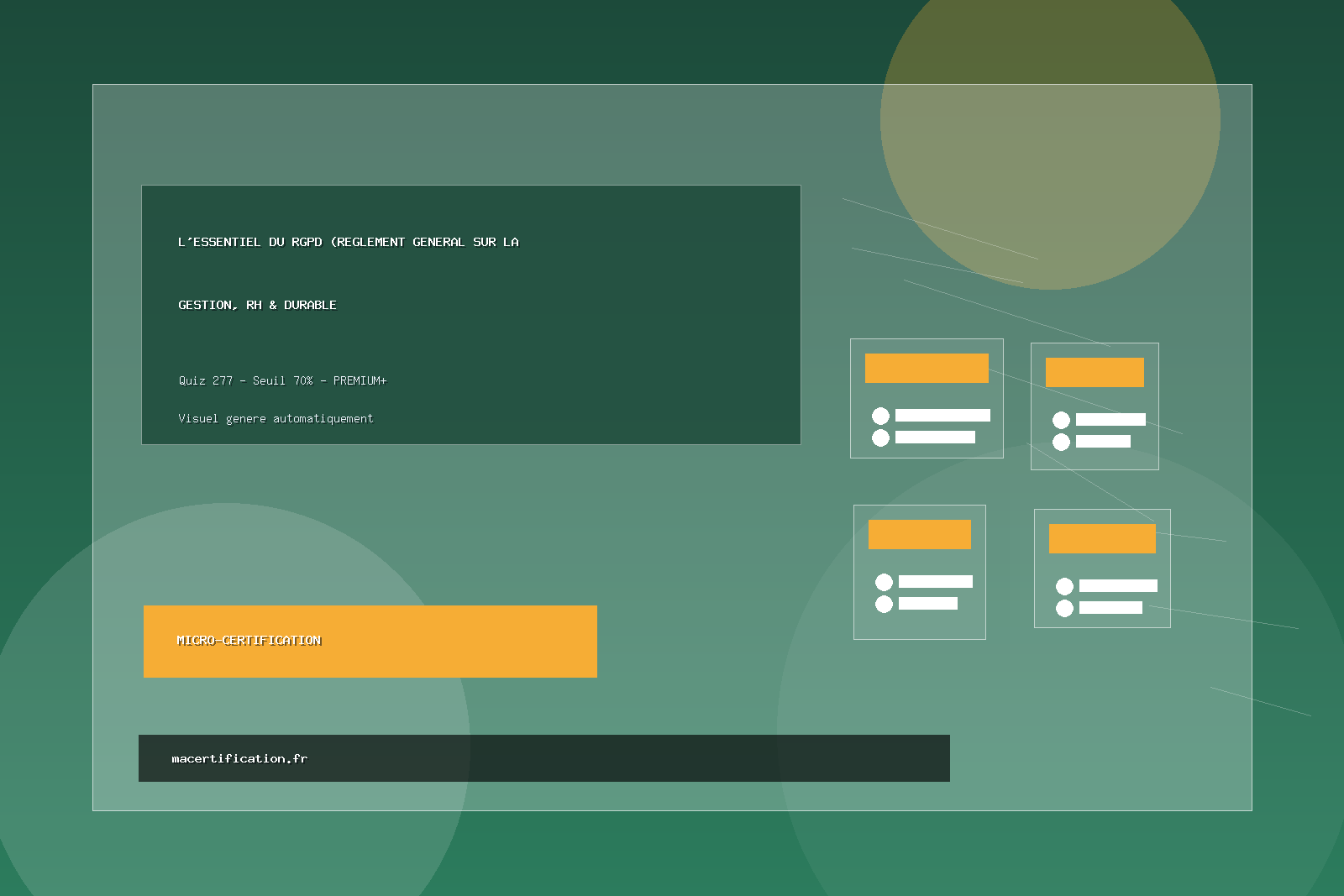Select second radio option in upper-right quiz card
The height and width of the screenshot is (896, 1344).
[1061, 442]
